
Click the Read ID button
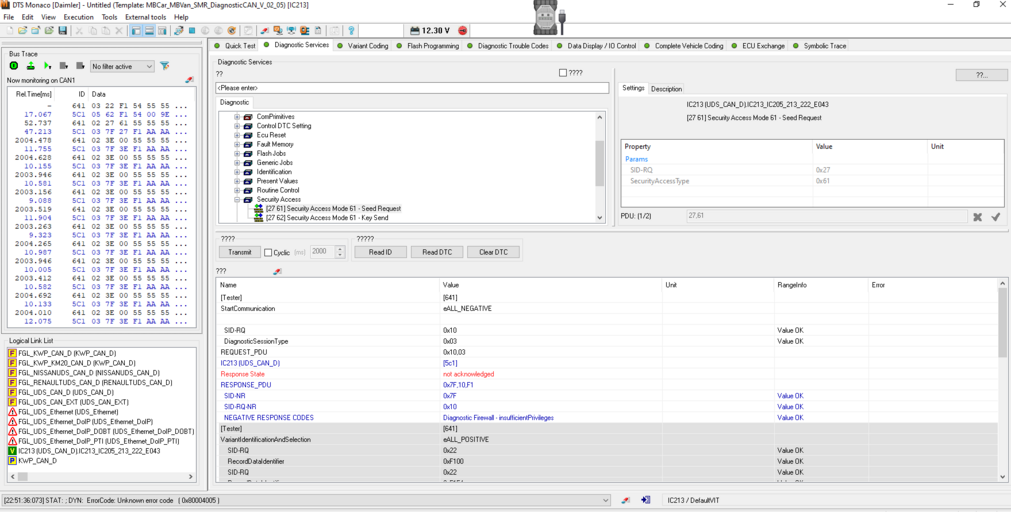coord(381,252)
